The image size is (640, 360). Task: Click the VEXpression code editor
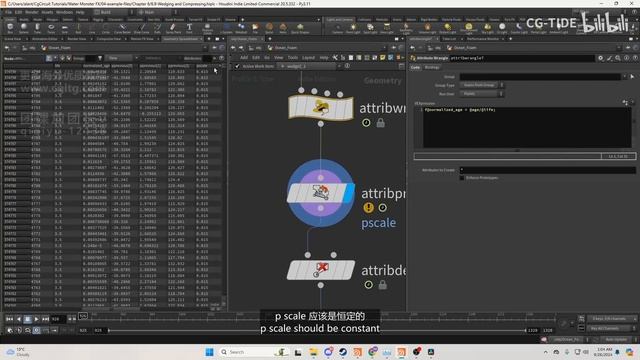click(527, 127)
